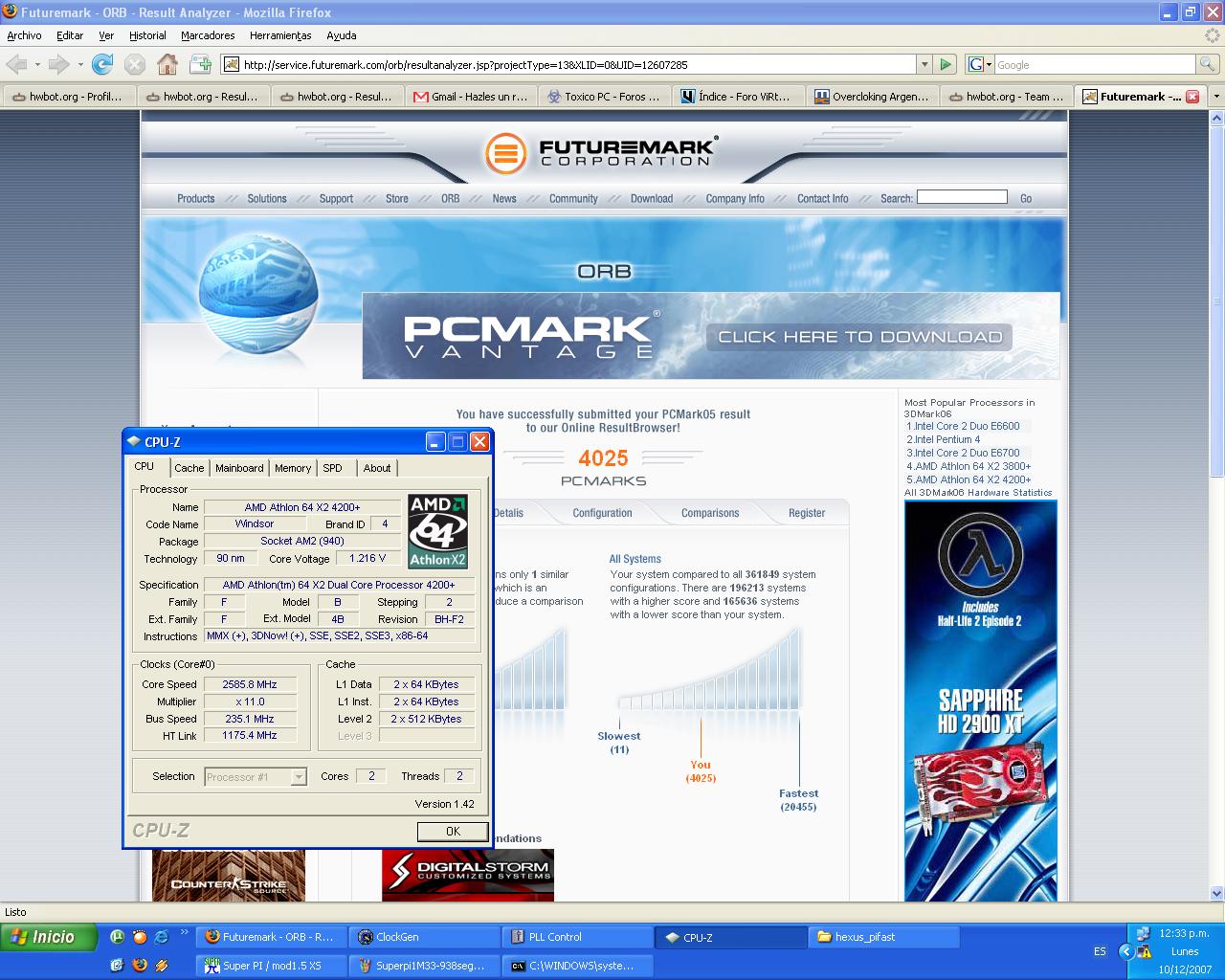This screenshot has height=980, width=1225.
Task: Open the Inicio start button
Action: coord(49,937)
